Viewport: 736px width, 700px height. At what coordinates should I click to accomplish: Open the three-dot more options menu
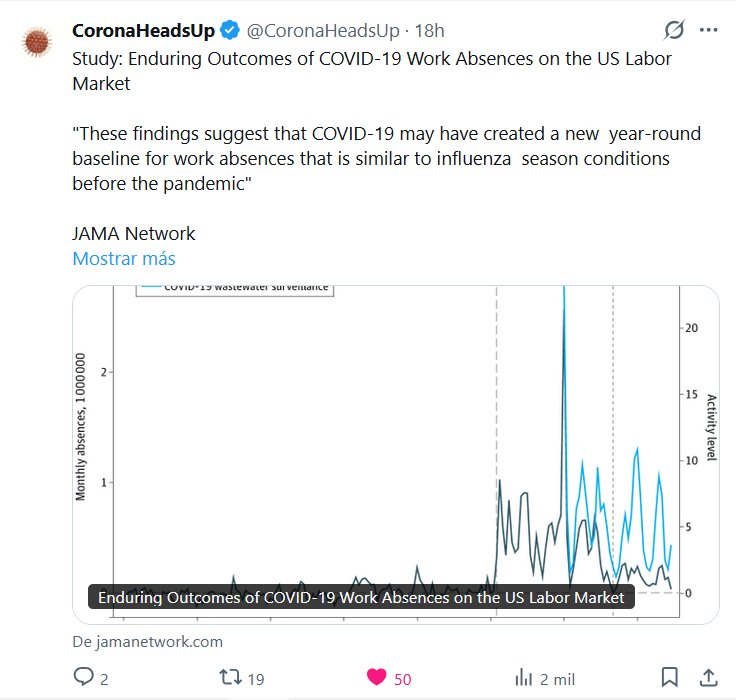[709, 31]
